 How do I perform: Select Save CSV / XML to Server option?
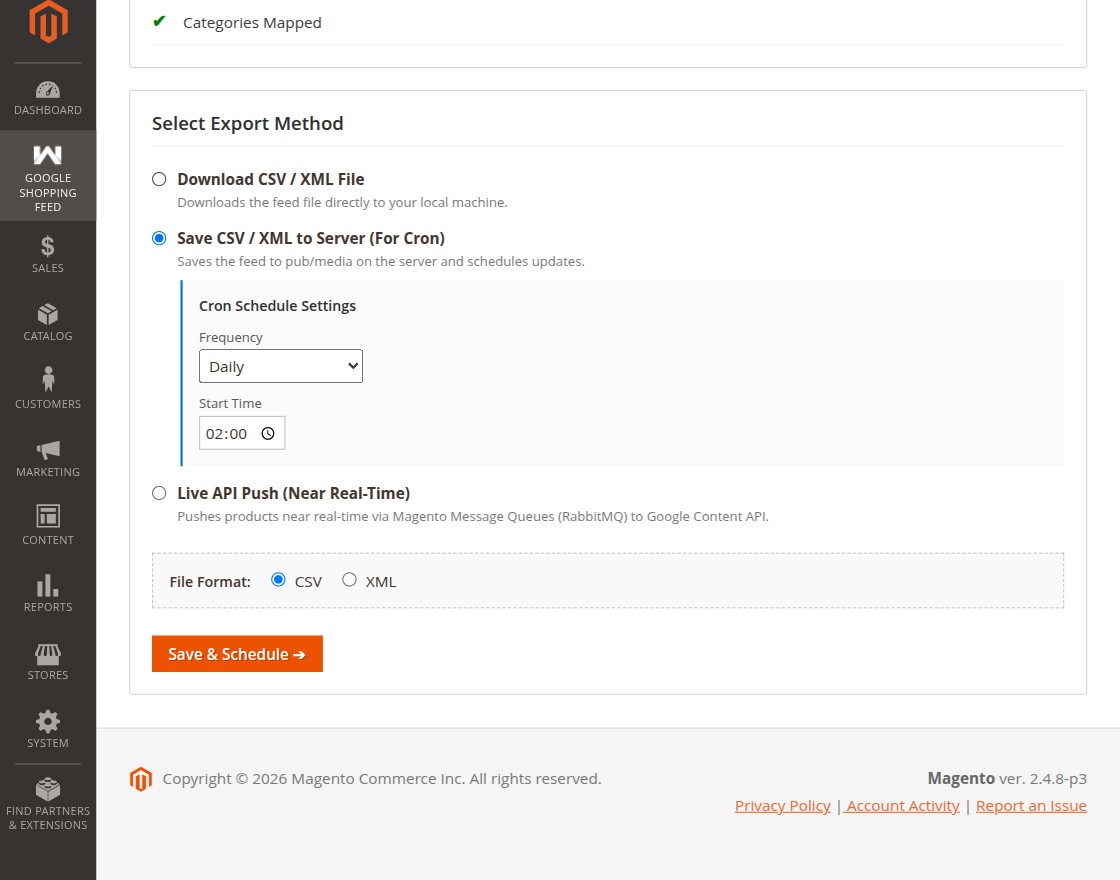click(159, 238)
